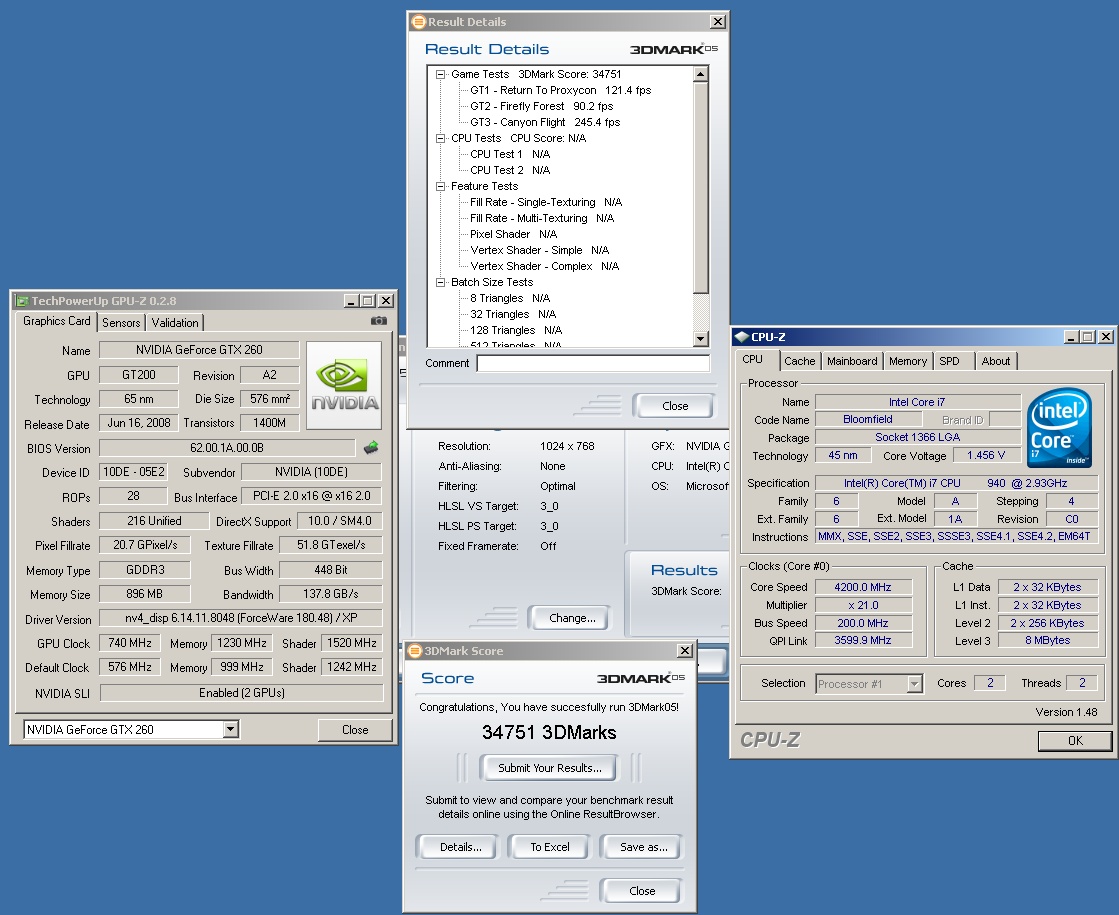
Task: Switch to the Sensors tab in GPU-Z
Action: click(x=121, y=323)
